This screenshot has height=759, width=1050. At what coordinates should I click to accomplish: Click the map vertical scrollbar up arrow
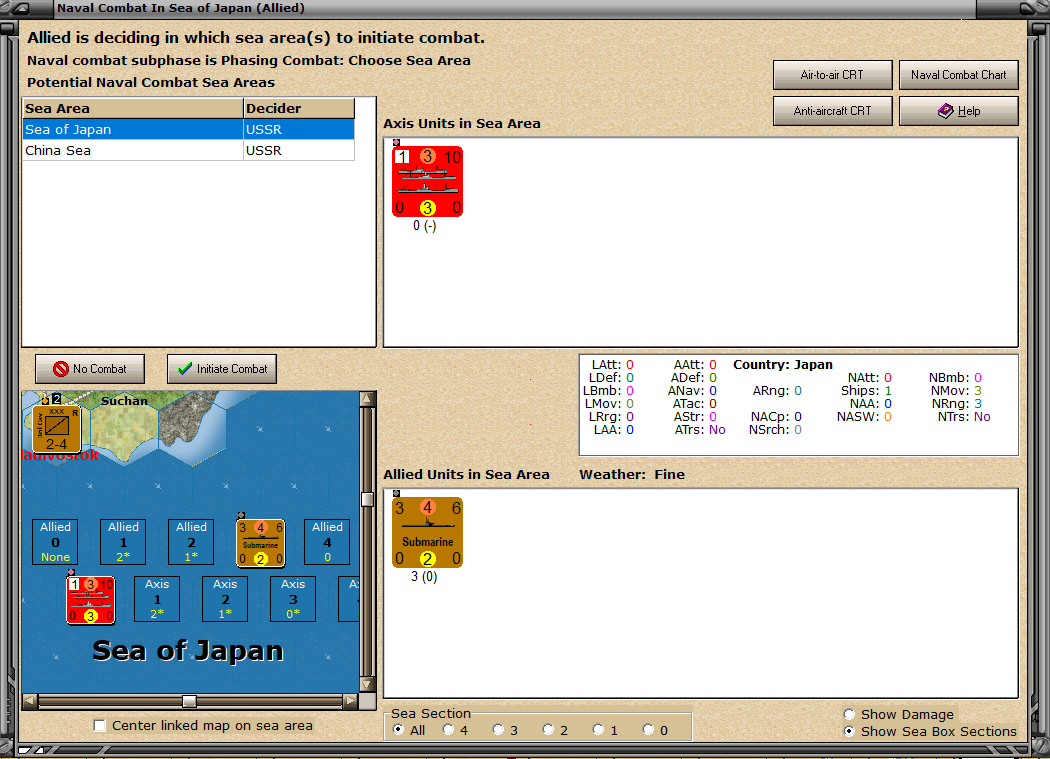(x=367, y=400)
